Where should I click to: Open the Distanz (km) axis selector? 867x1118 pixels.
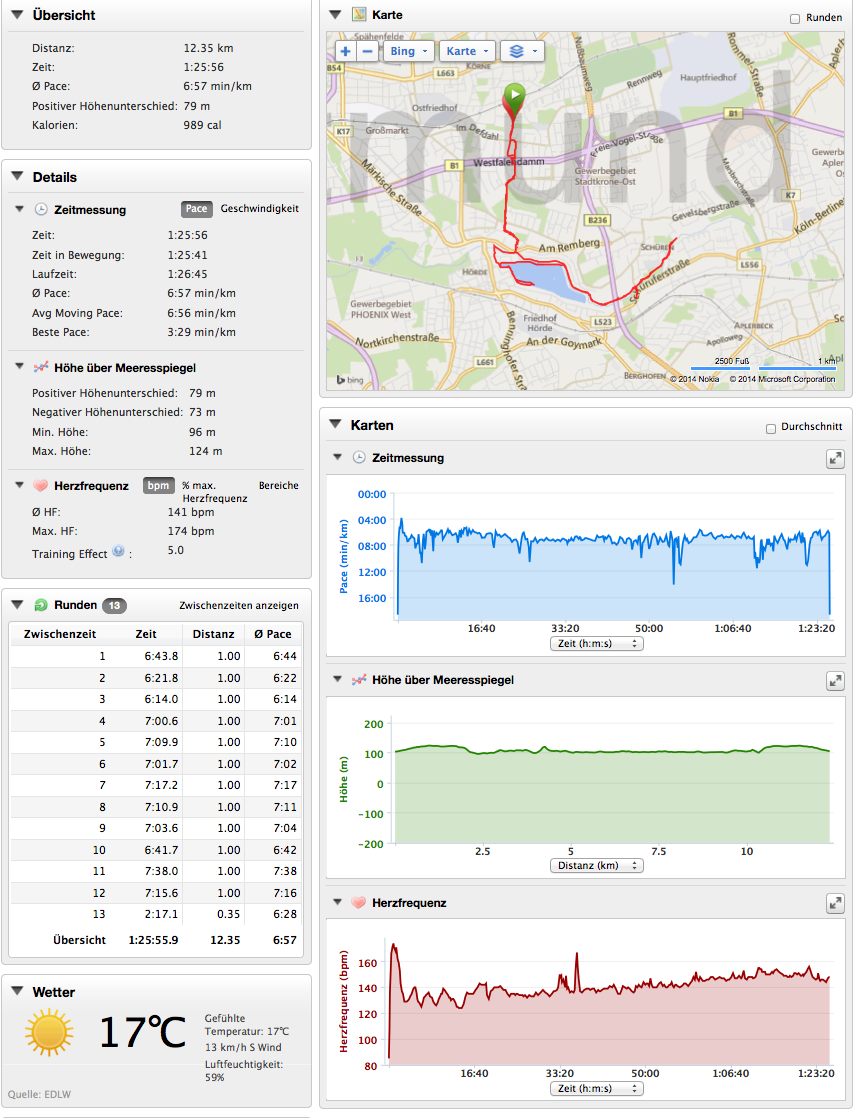(x=597, y=866)
